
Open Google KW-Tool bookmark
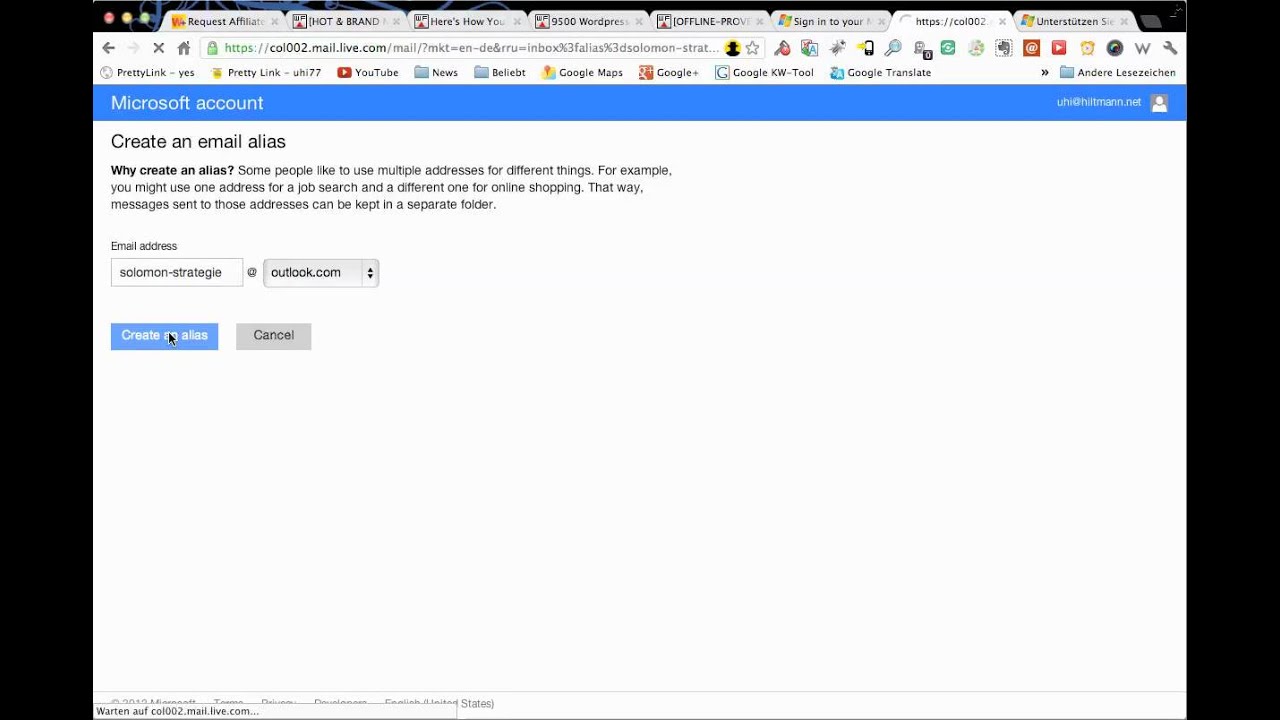click(x=764, y=72)
